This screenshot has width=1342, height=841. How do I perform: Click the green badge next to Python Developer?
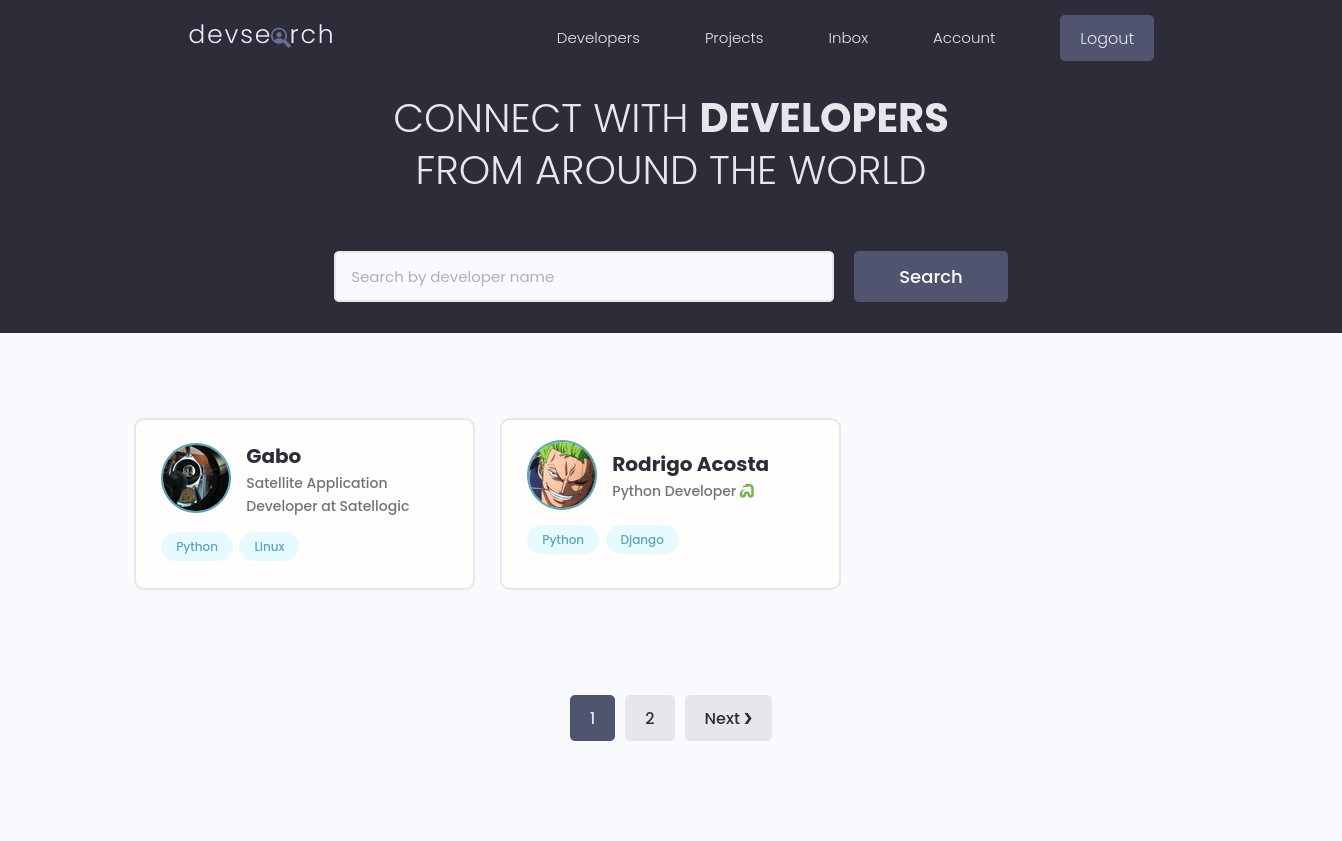tap(747, 491)
